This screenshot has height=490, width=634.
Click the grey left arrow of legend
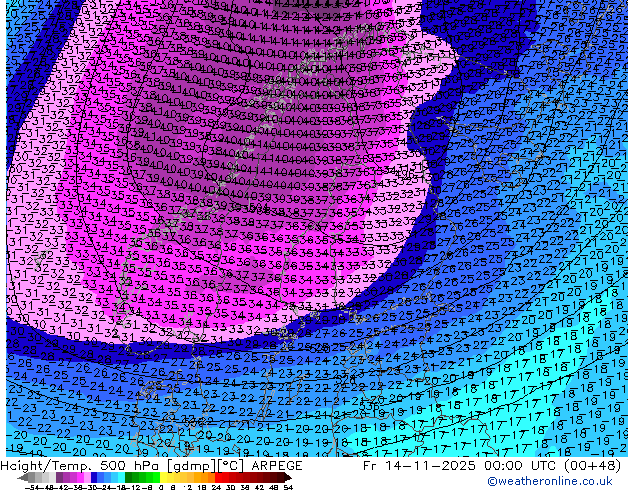pyautogui.click(x=22, y=477)
